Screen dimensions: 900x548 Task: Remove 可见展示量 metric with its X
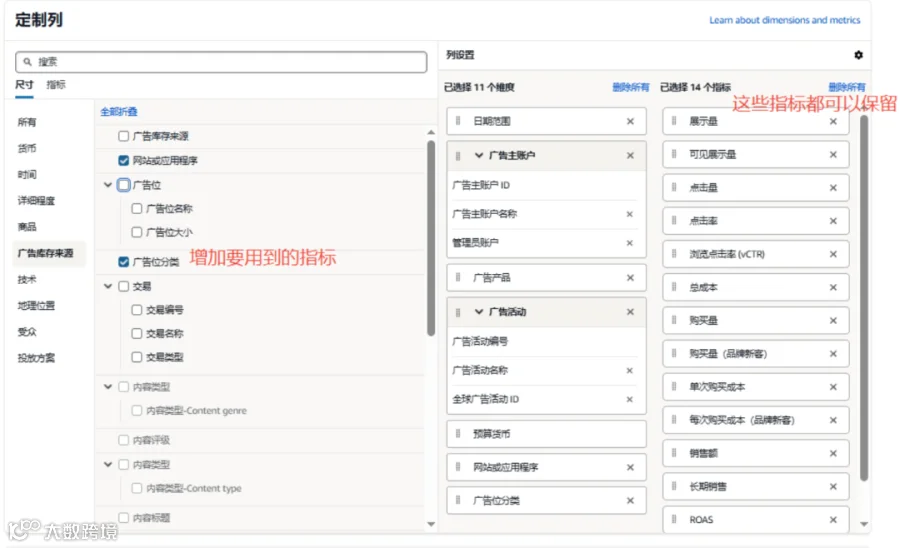coord(833,155)
